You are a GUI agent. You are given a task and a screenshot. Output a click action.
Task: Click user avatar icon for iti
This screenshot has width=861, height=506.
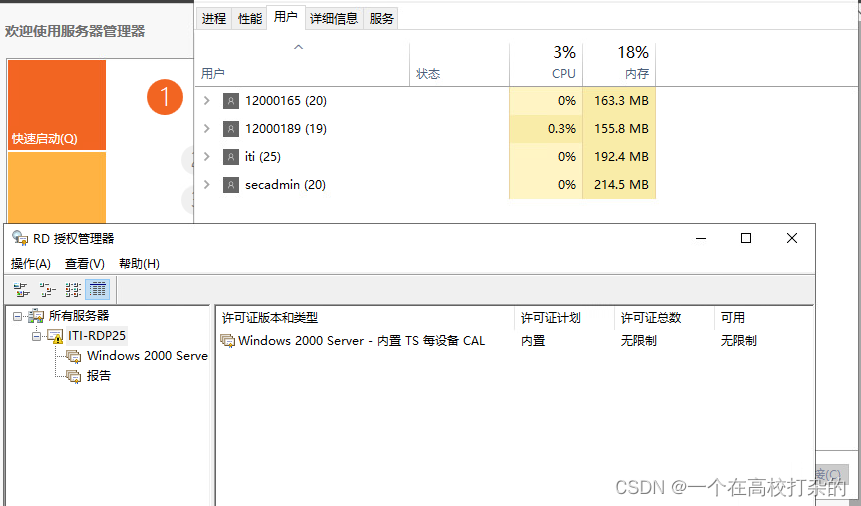[231, 157]
